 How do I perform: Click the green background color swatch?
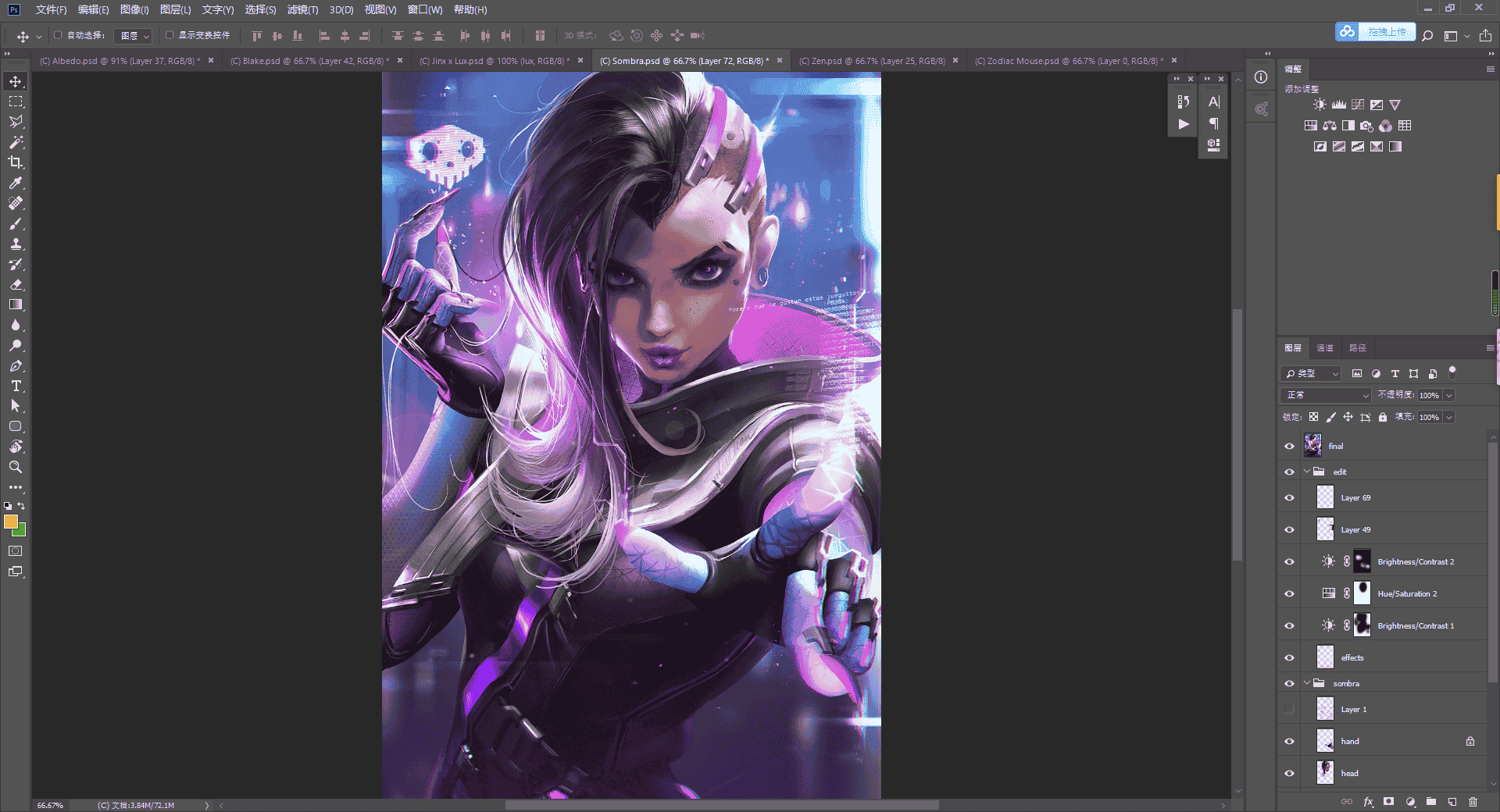(x=21, y=532)
